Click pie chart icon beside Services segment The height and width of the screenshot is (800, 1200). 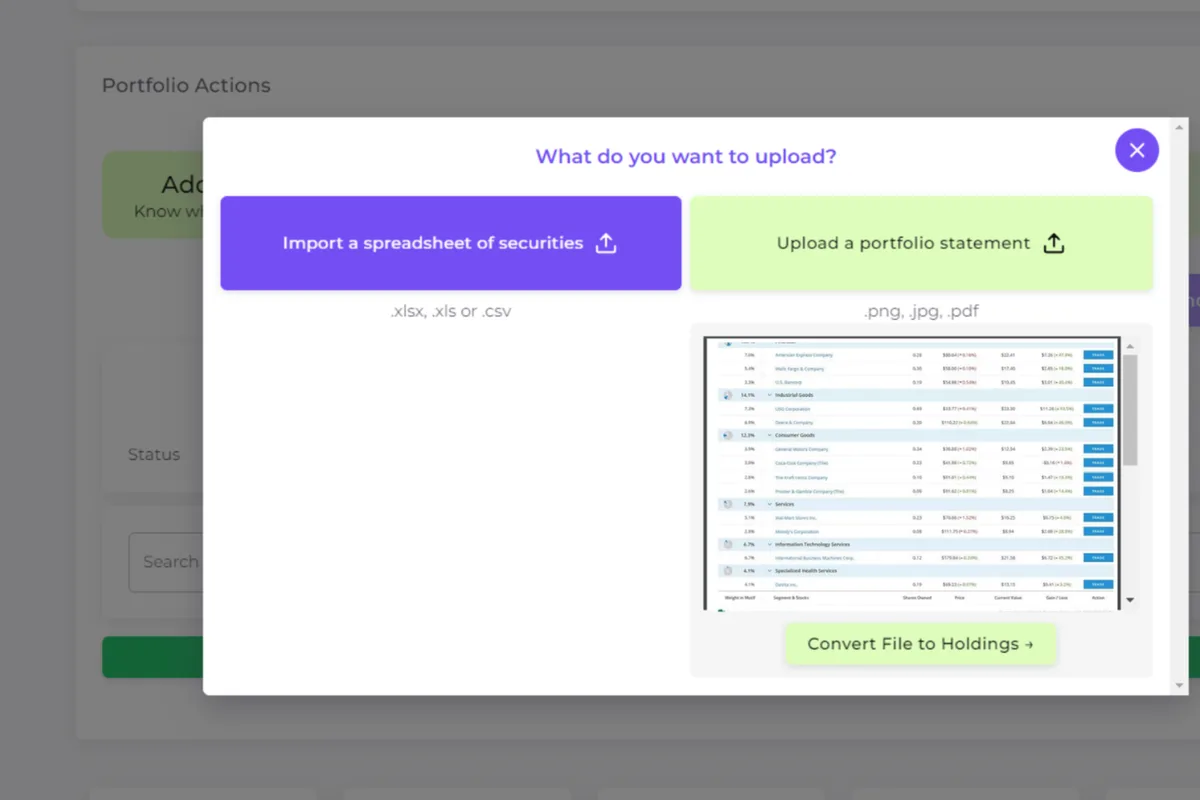pos(727,504)
